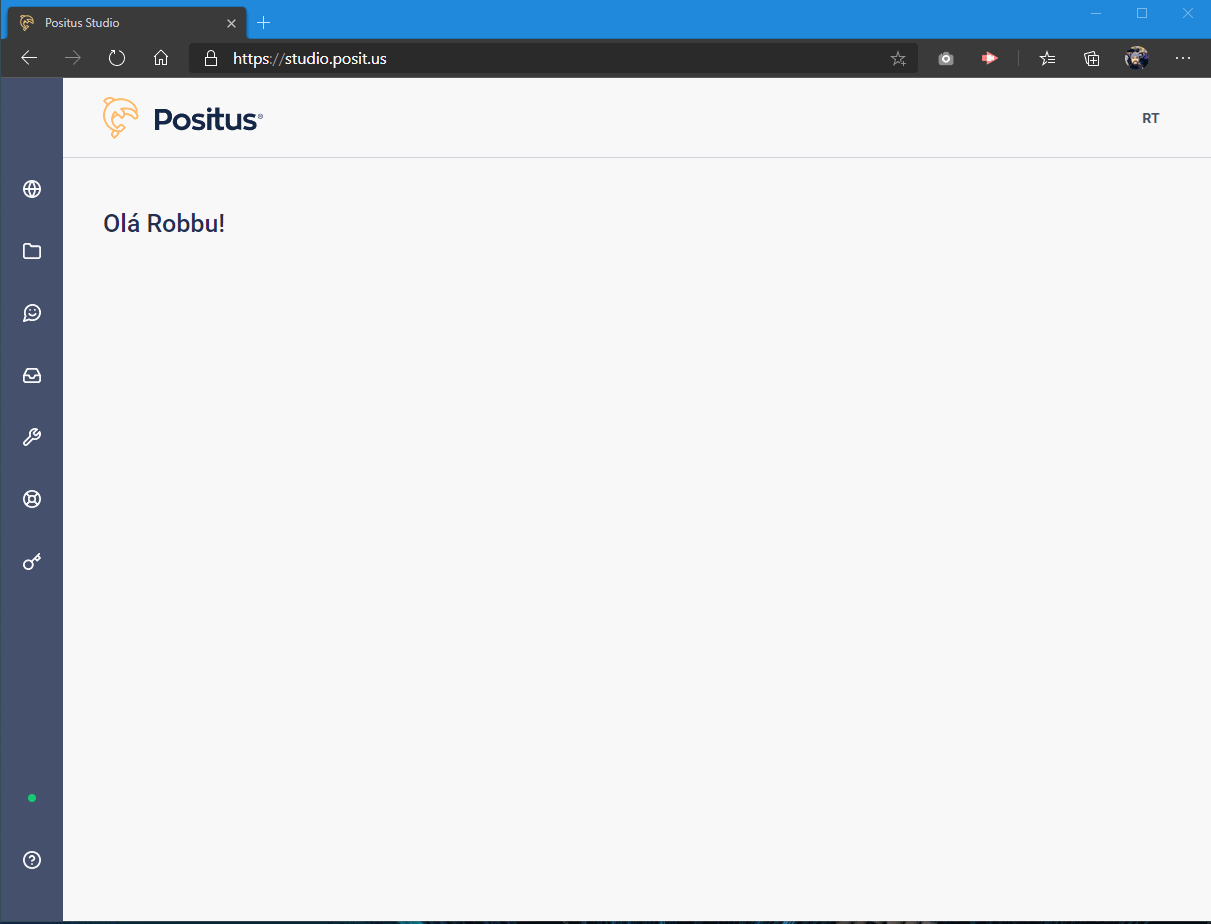Open the inbox tray icon in sidebar
The width and height of the screenshot is (1211, 924).
point(32,376)
